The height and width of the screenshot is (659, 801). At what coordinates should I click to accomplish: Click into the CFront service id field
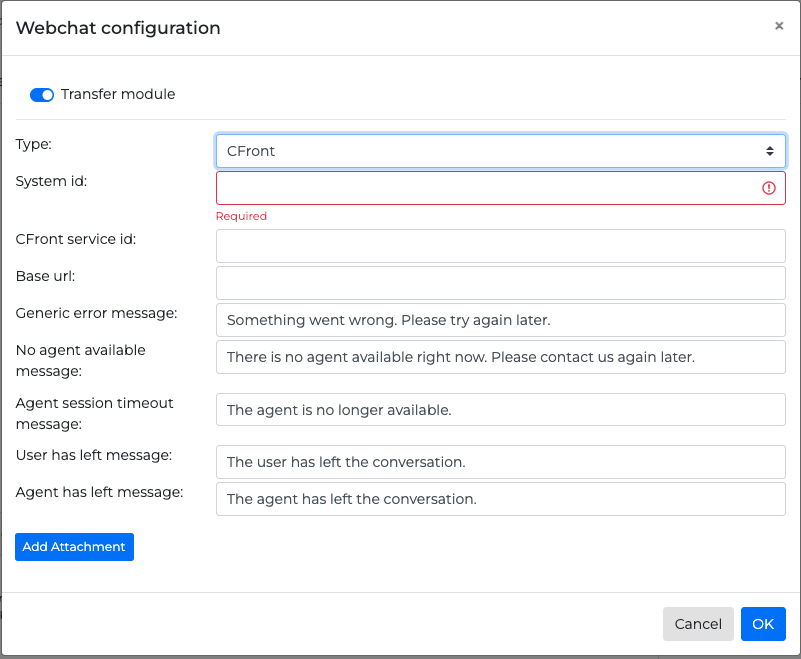500,246
